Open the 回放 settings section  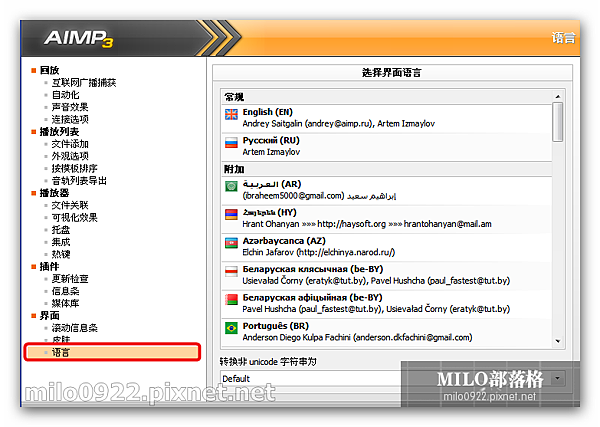(x=49, y=70)
